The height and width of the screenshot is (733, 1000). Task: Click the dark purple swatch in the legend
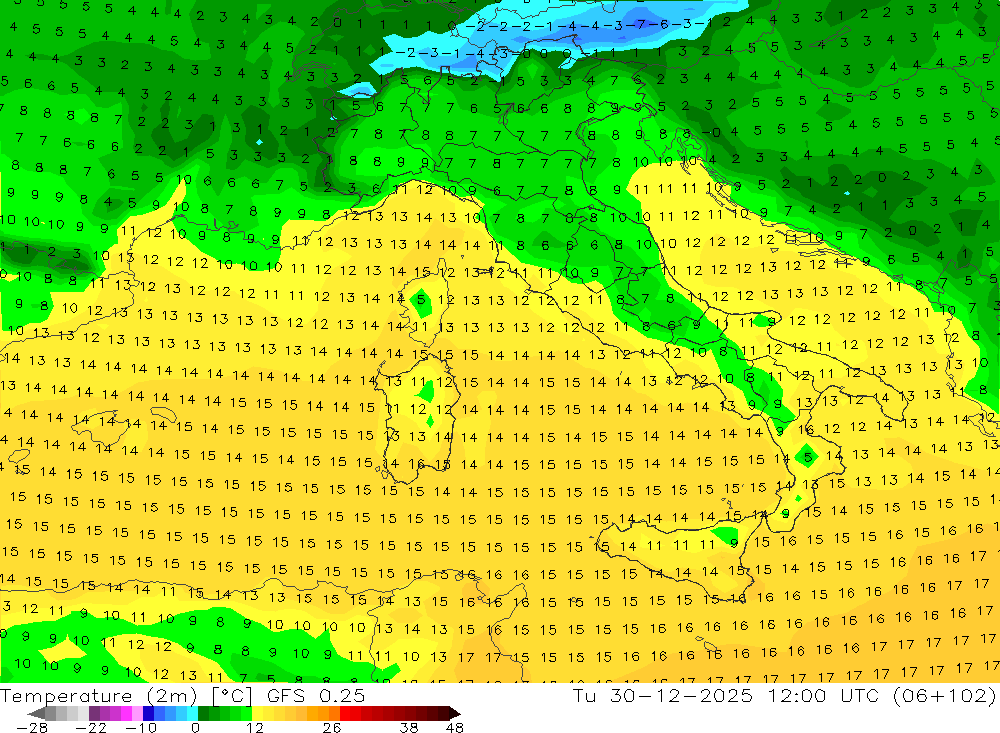(x=94, y=714)
